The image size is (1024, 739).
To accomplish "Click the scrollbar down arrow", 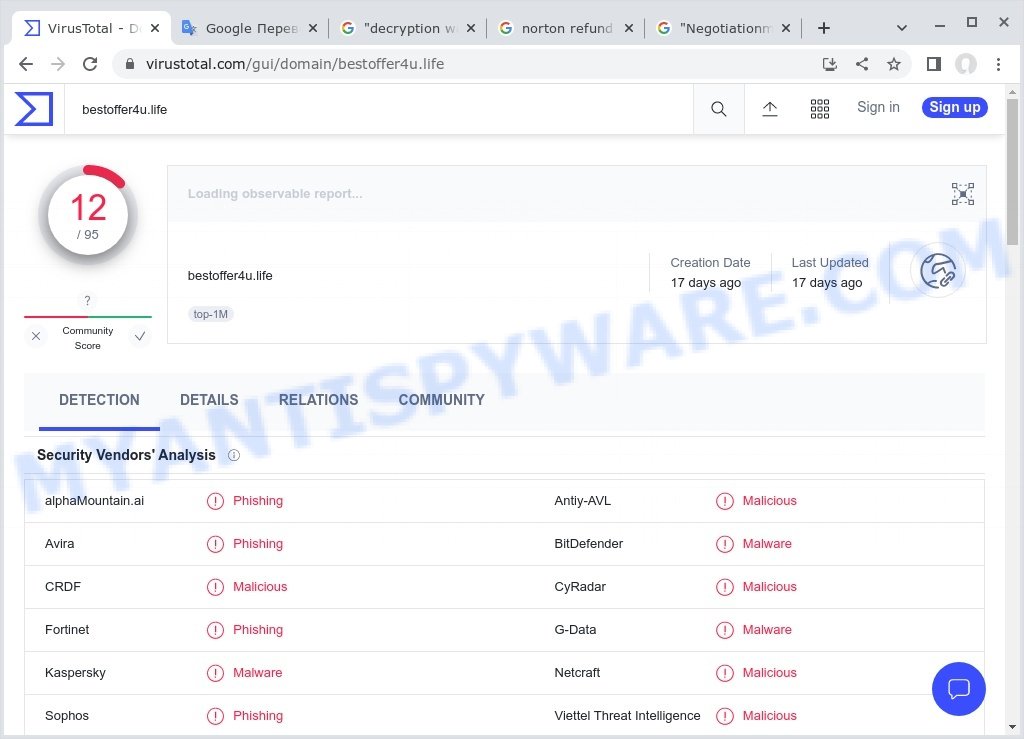I will coord(1012,727).
